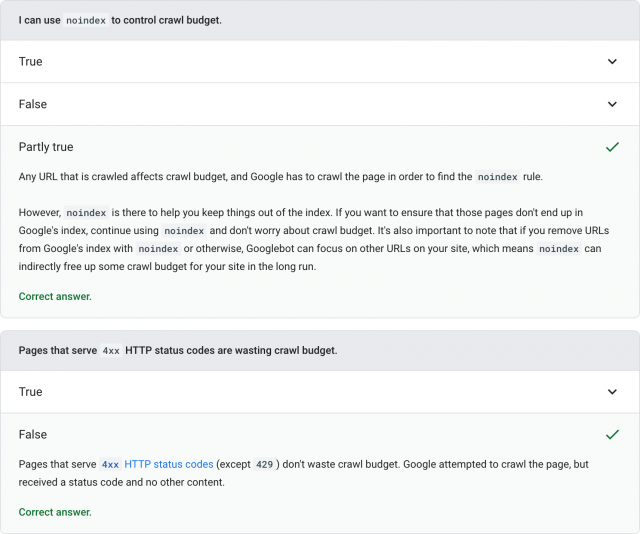Click the paragraph starting with 'However, noindex is there'
The height and width of the screenshot is (534, 640).
[x=310, y=240]
